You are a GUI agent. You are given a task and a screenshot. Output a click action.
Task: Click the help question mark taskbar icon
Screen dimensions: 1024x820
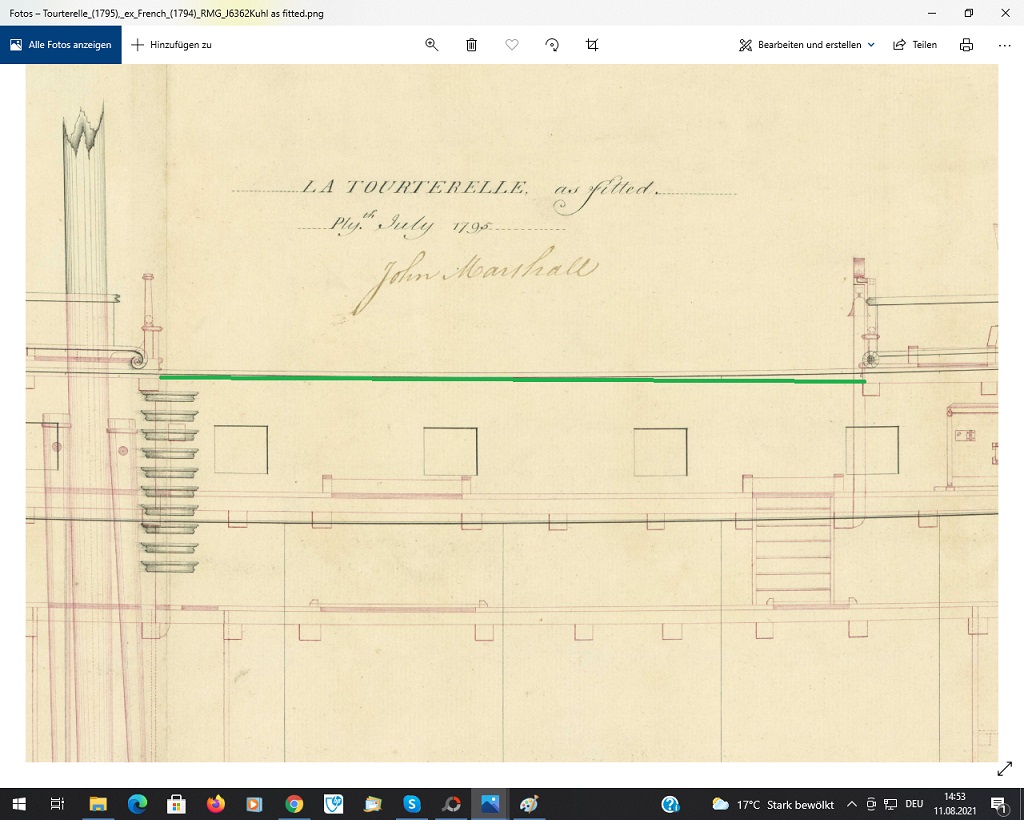coord(670,804)
